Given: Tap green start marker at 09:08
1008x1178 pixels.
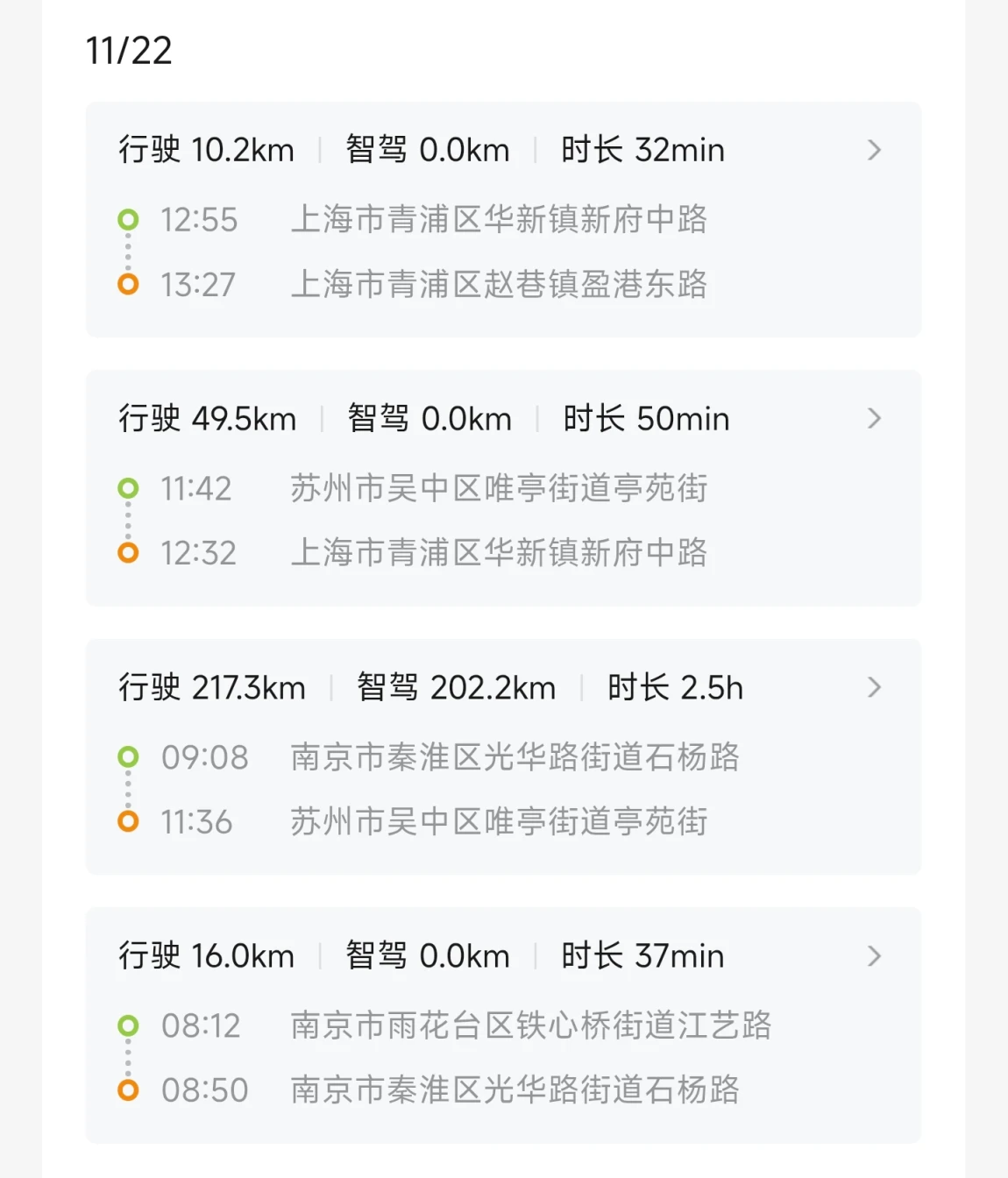Looking at the screenshot, I should [128, 756].
